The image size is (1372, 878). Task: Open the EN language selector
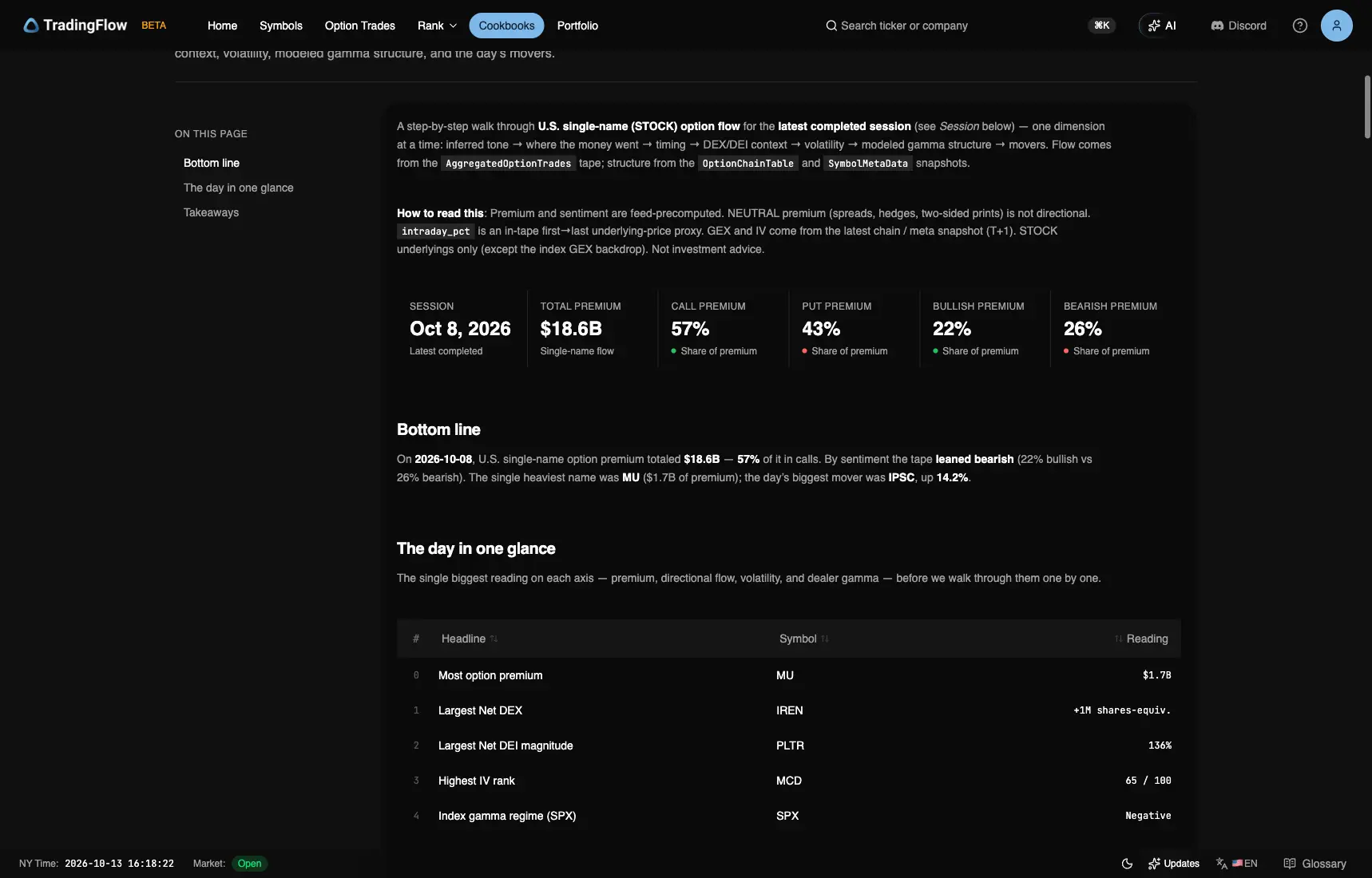point(1237,864)
